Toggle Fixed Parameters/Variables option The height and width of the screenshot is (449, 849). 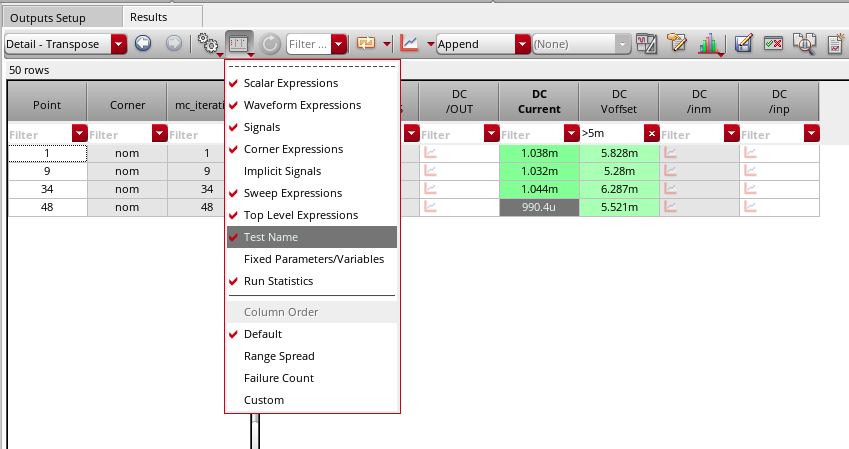tap(313, 259)
